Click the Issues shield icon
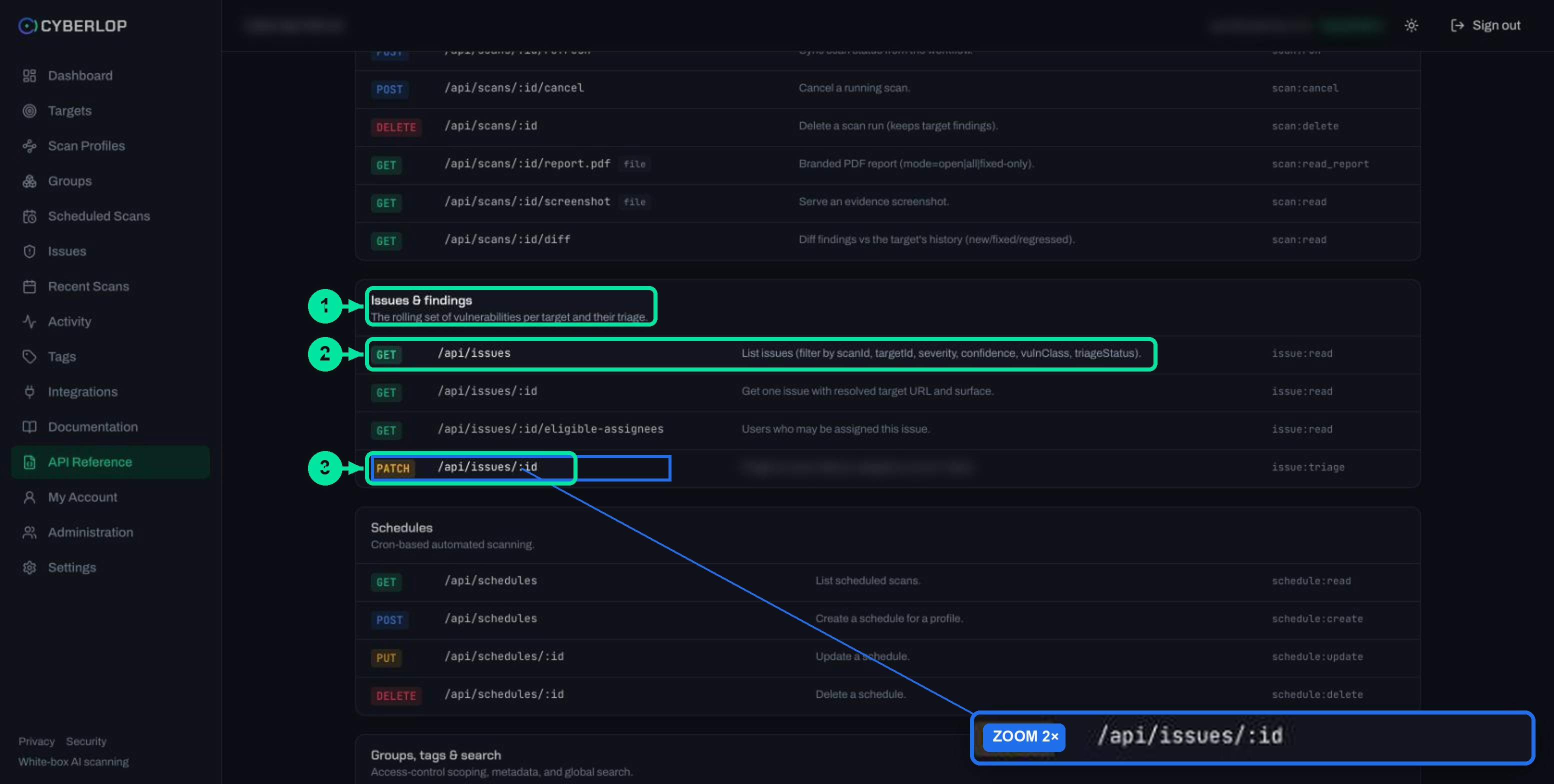The width and height of the screenshot is (1554, 784). coord(29,251)
